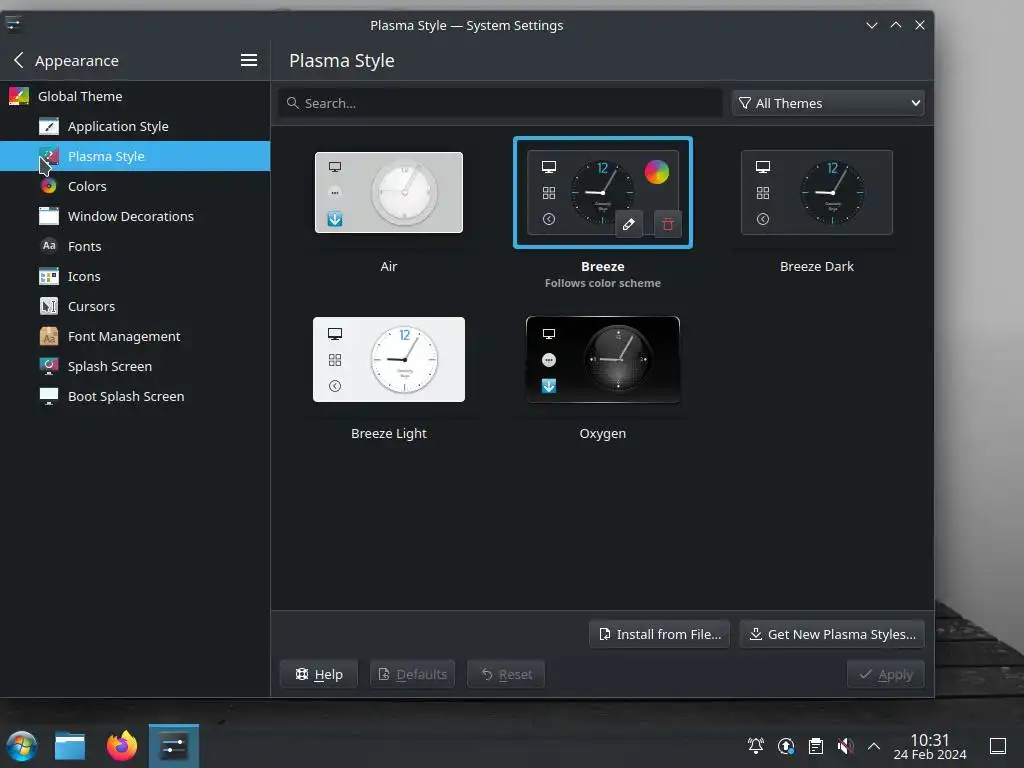Go back using the Appearance arrow
Image resolution: width=1024 pixels, height=768 pixels.
(19, 60)
